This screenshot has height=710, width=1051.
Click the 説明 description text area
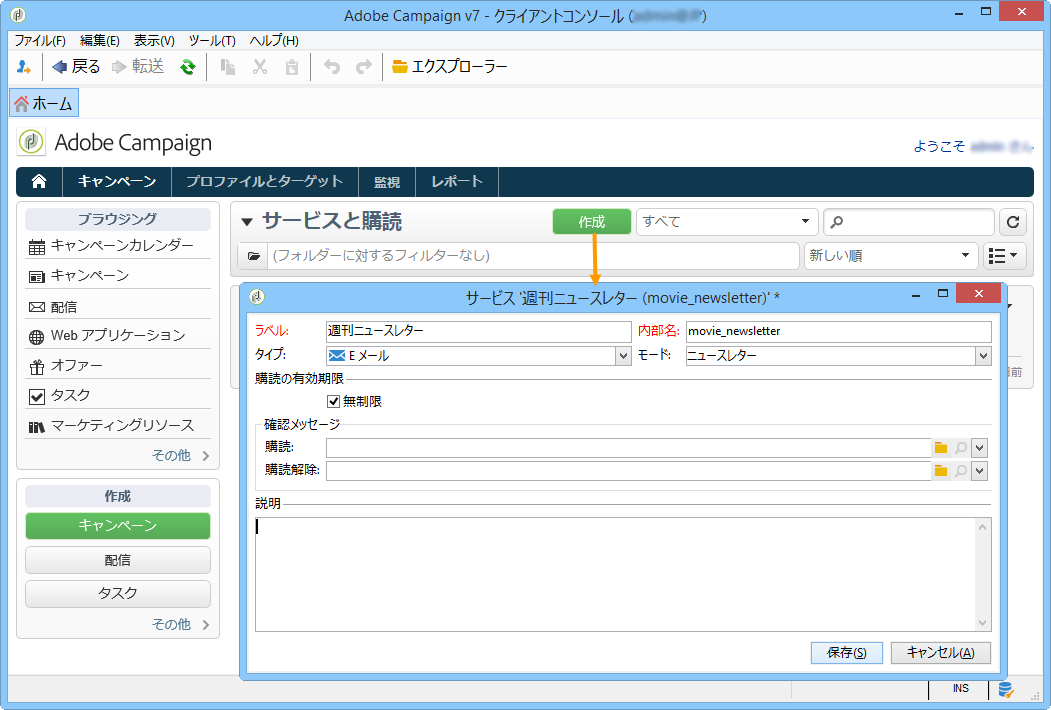tap(615, 574)
